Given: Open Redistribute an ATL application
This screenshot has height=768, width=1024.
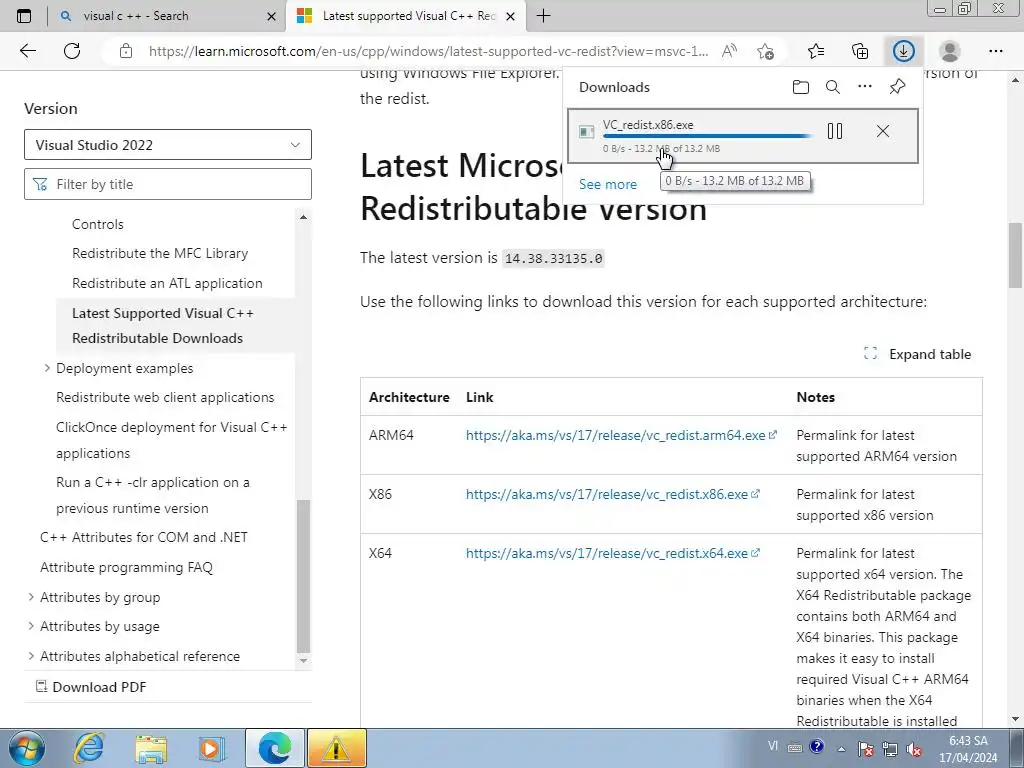Looking at the screenshot, I should click(167, 283).
